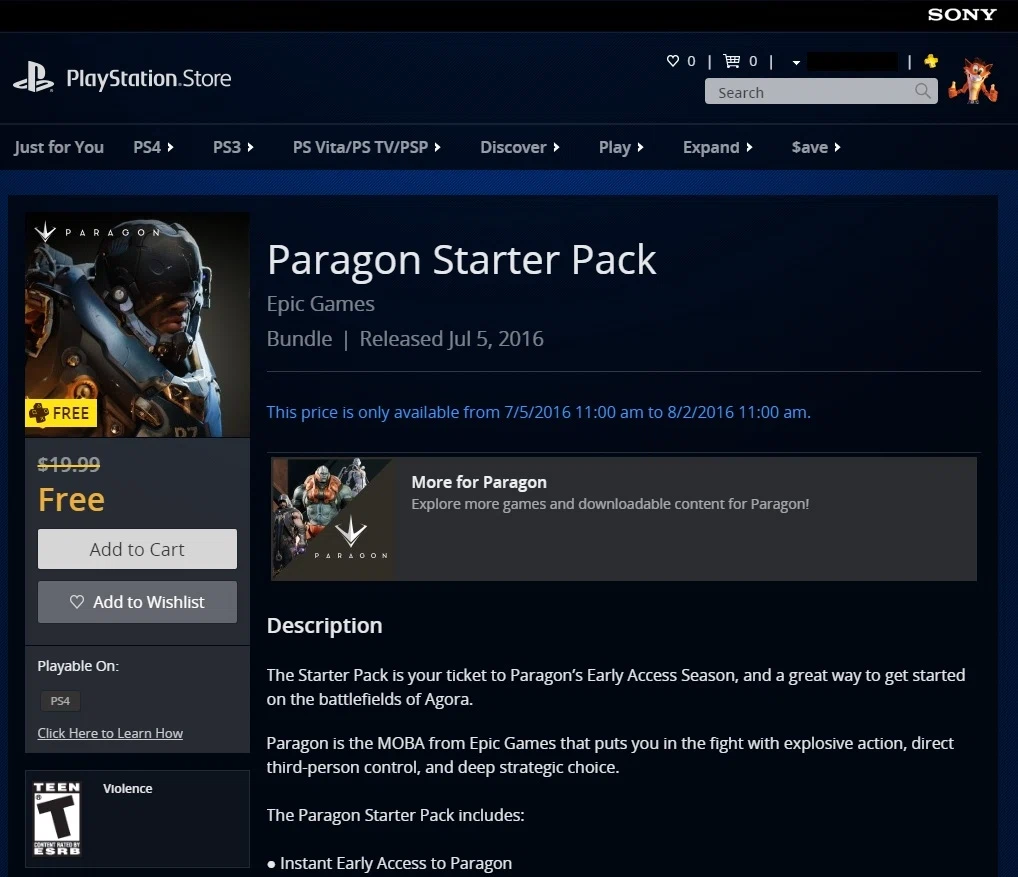Click the PlayStation Plus icon in header
1018x877 pixels.
click(931, 61)
